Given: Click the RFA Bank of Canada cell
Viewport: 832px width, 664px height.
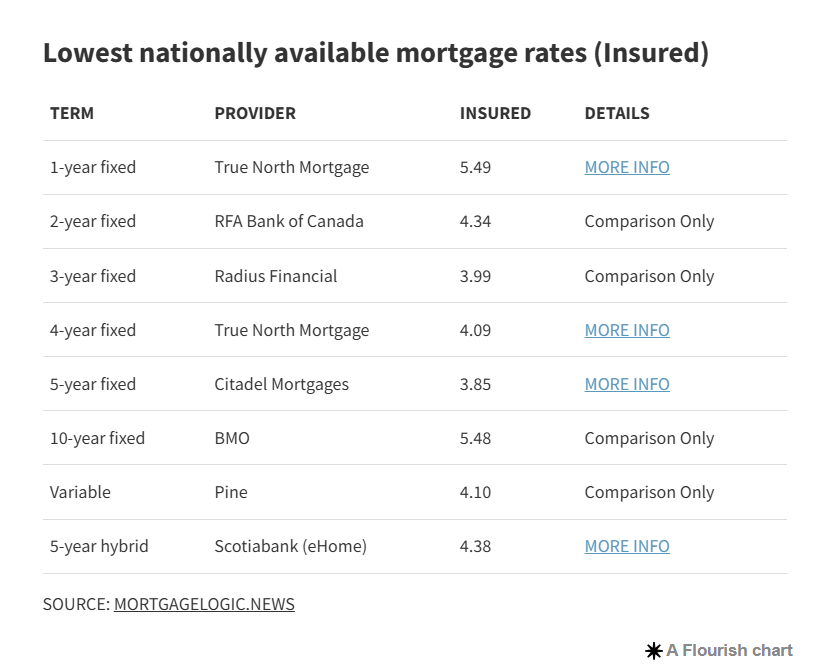Looking at the screenshot, I should pos(289,222).
